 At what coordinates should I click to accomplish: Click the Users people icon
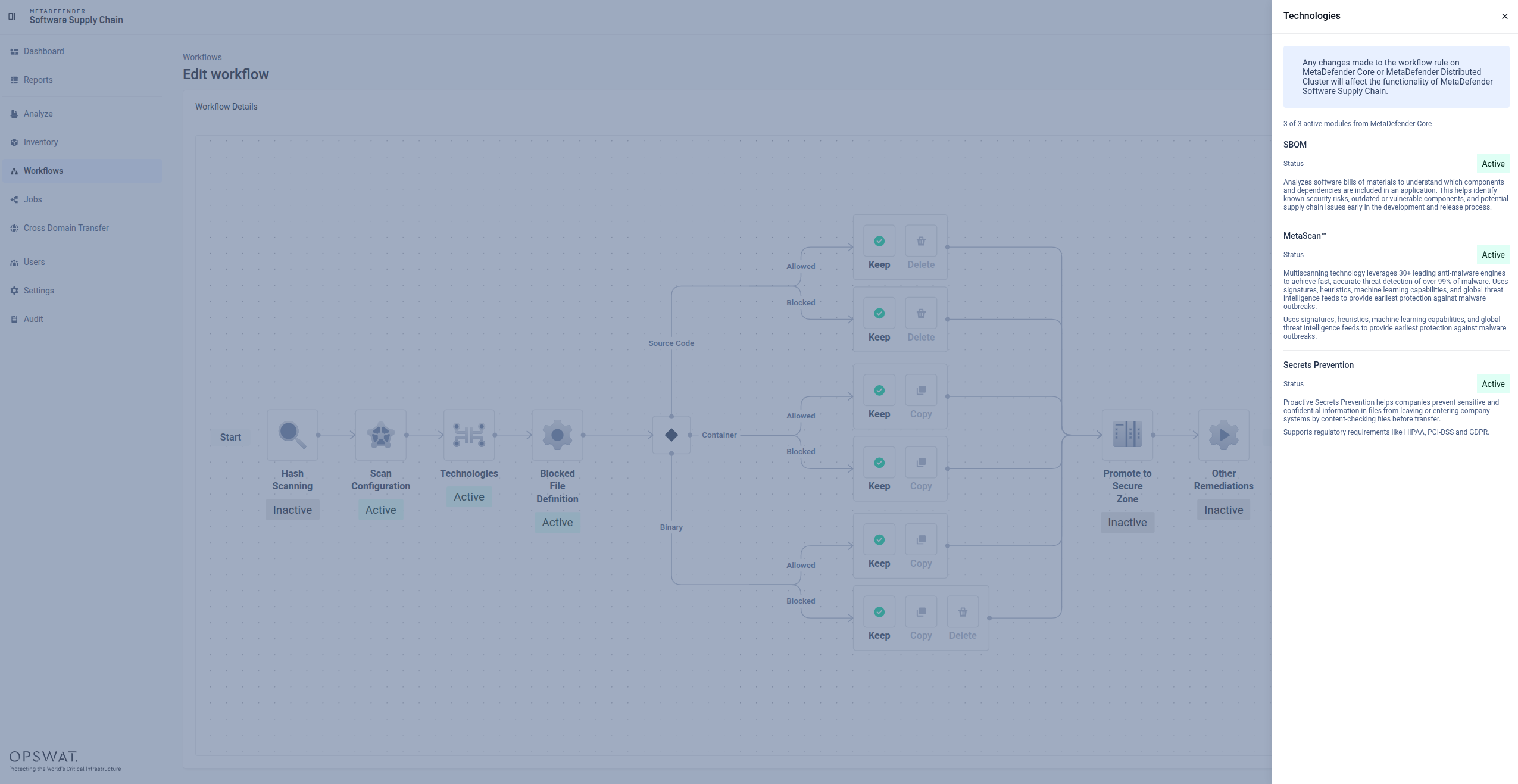coord(14,262)
